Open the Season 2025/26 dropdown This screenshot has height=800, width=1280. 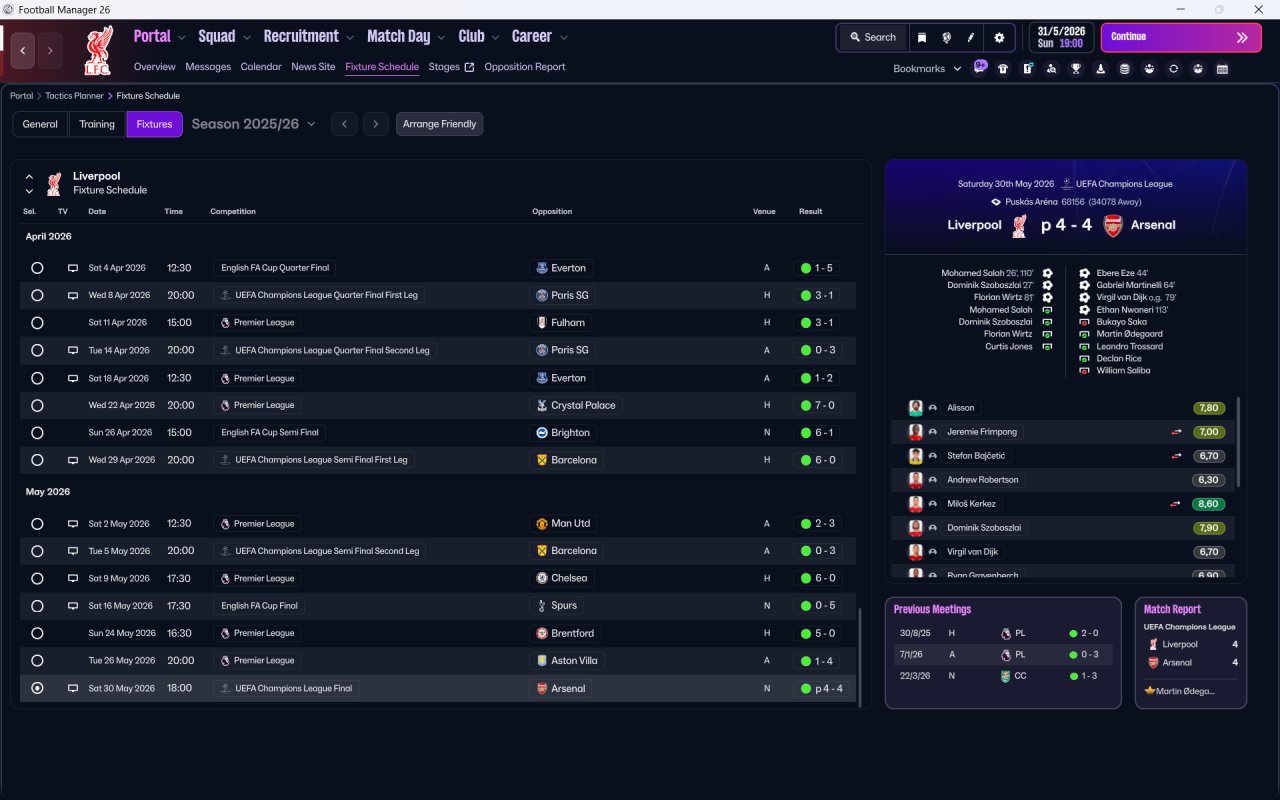coord(253,124)
